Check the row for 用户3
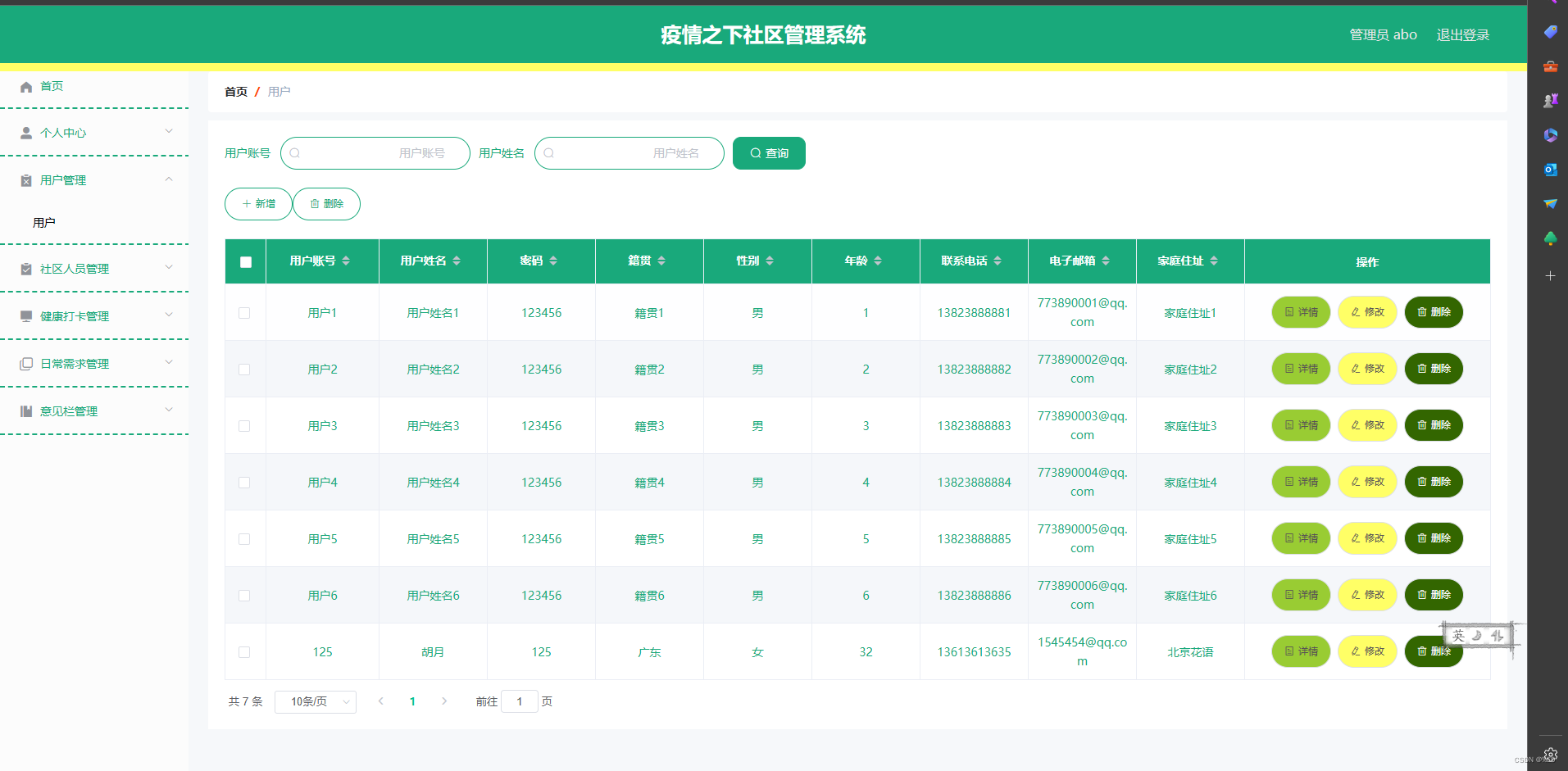 [x=244, y=426]
